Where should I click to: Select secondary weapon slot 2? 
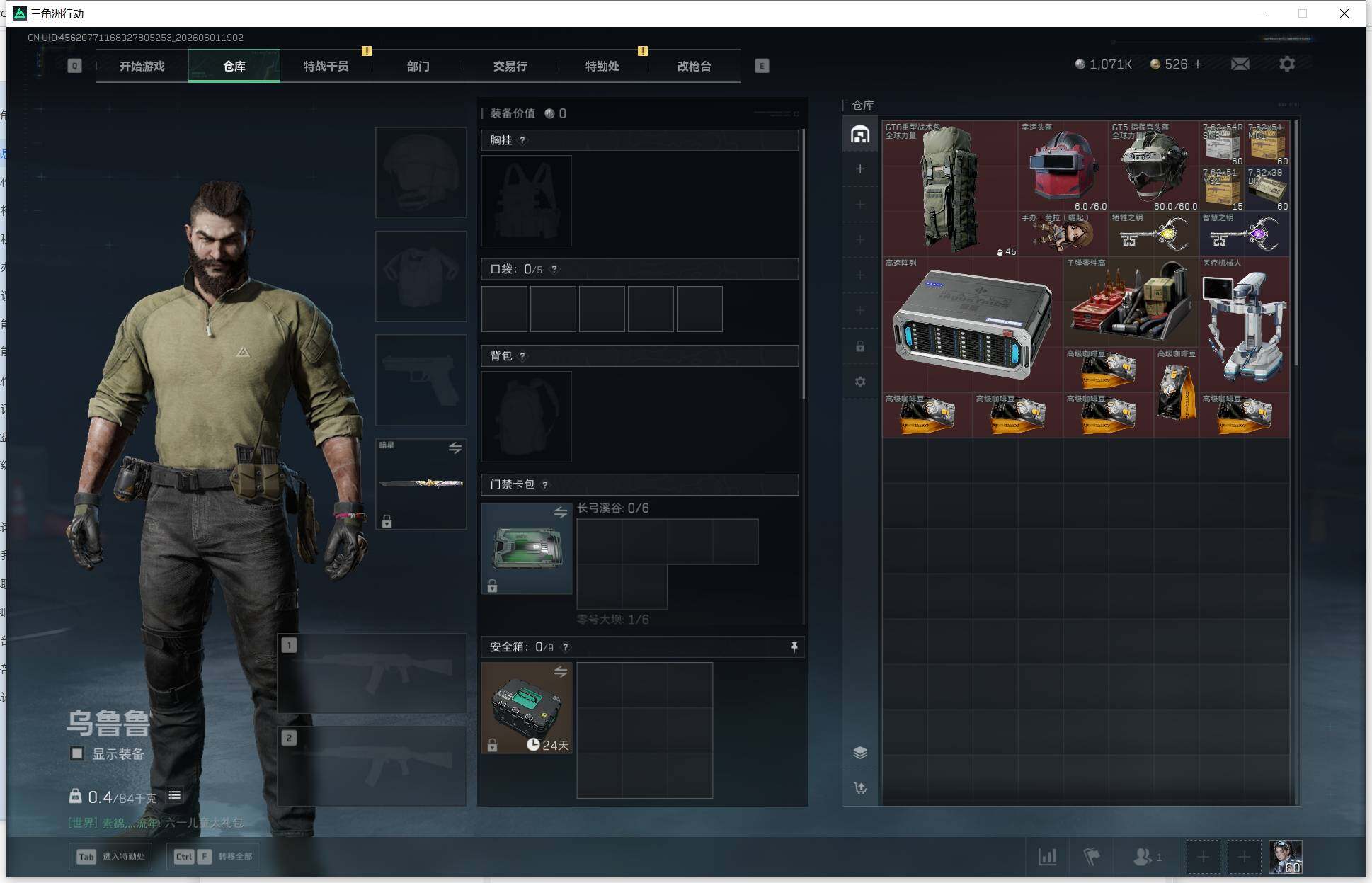coord(372,766)
